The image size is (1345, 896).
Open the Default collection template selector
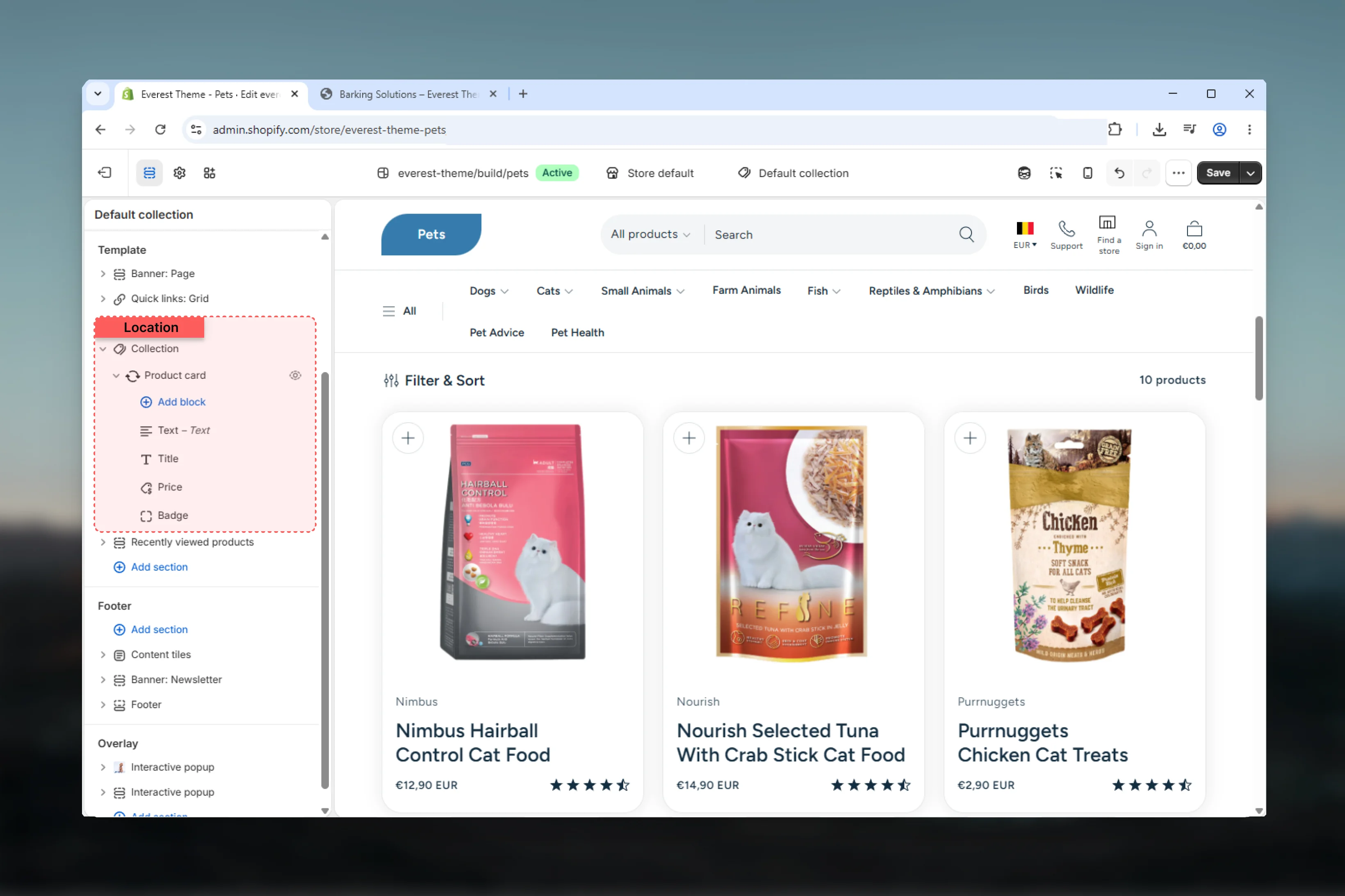[793, 173]
